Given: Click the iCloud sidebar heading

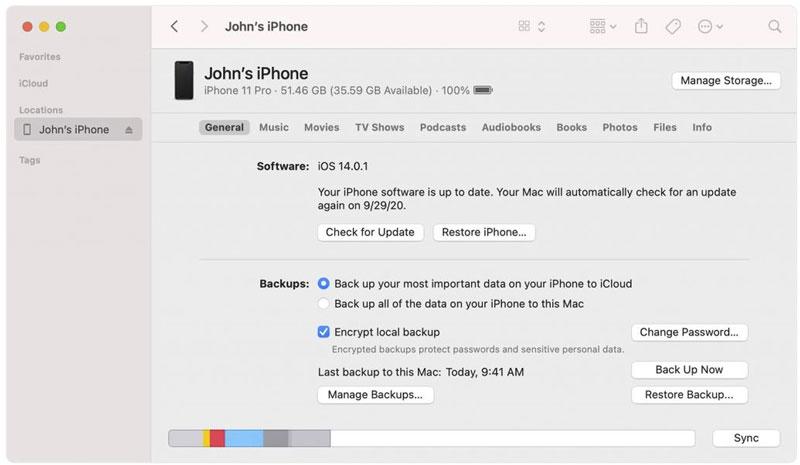Looking at the screenshot, I should pyautogui.click(x=34, y=83).
